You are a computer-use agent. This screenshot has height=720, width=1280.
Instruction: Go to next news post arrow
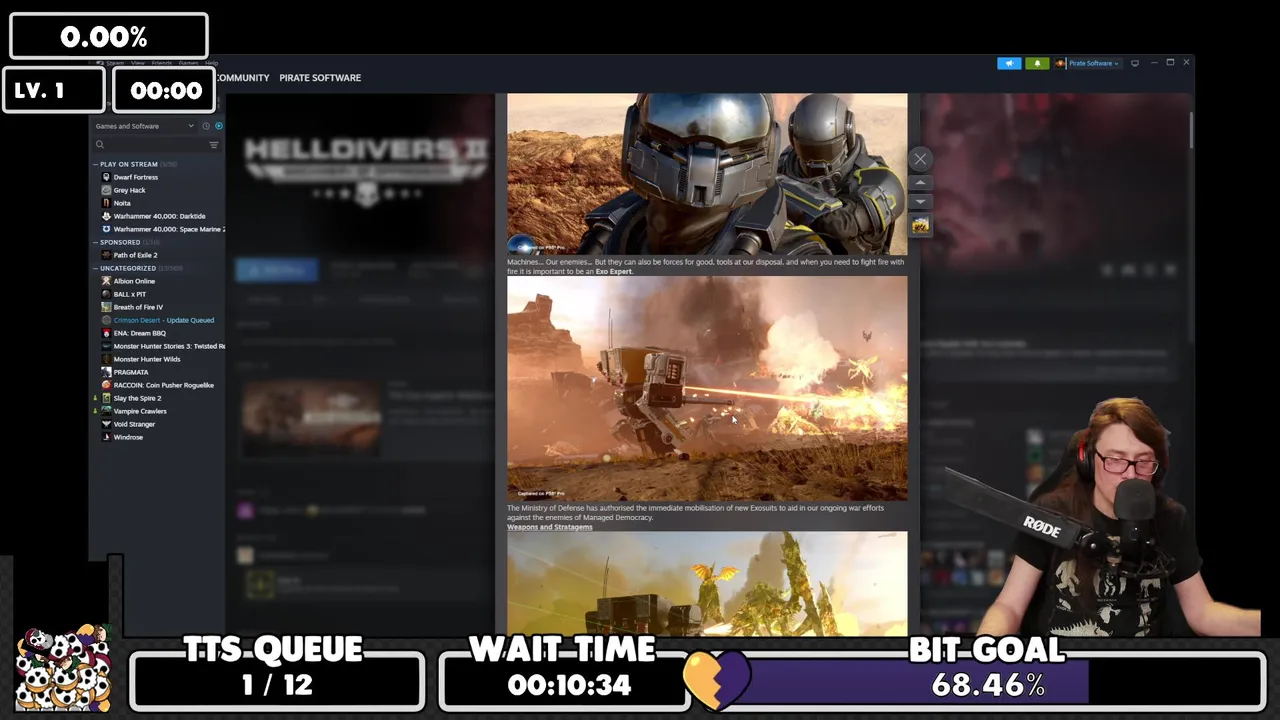(x=920, y=202)
